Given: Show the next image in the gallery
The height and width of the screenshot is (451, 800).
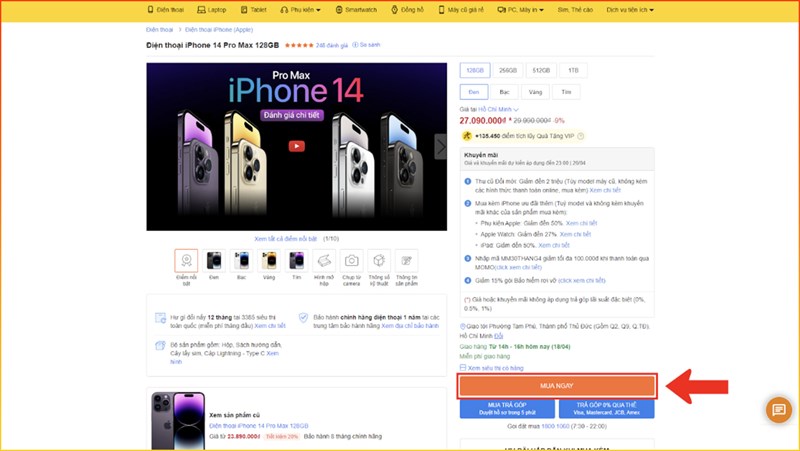Looking at the screenshot, I should 440,147.
